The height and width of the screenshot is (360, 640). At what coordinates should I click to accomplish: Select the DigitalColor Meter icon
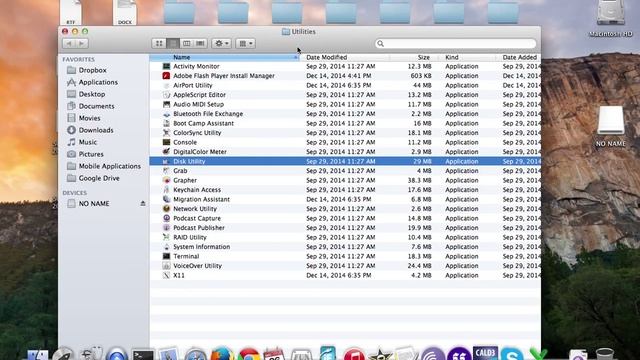click(x=166, y=151)
